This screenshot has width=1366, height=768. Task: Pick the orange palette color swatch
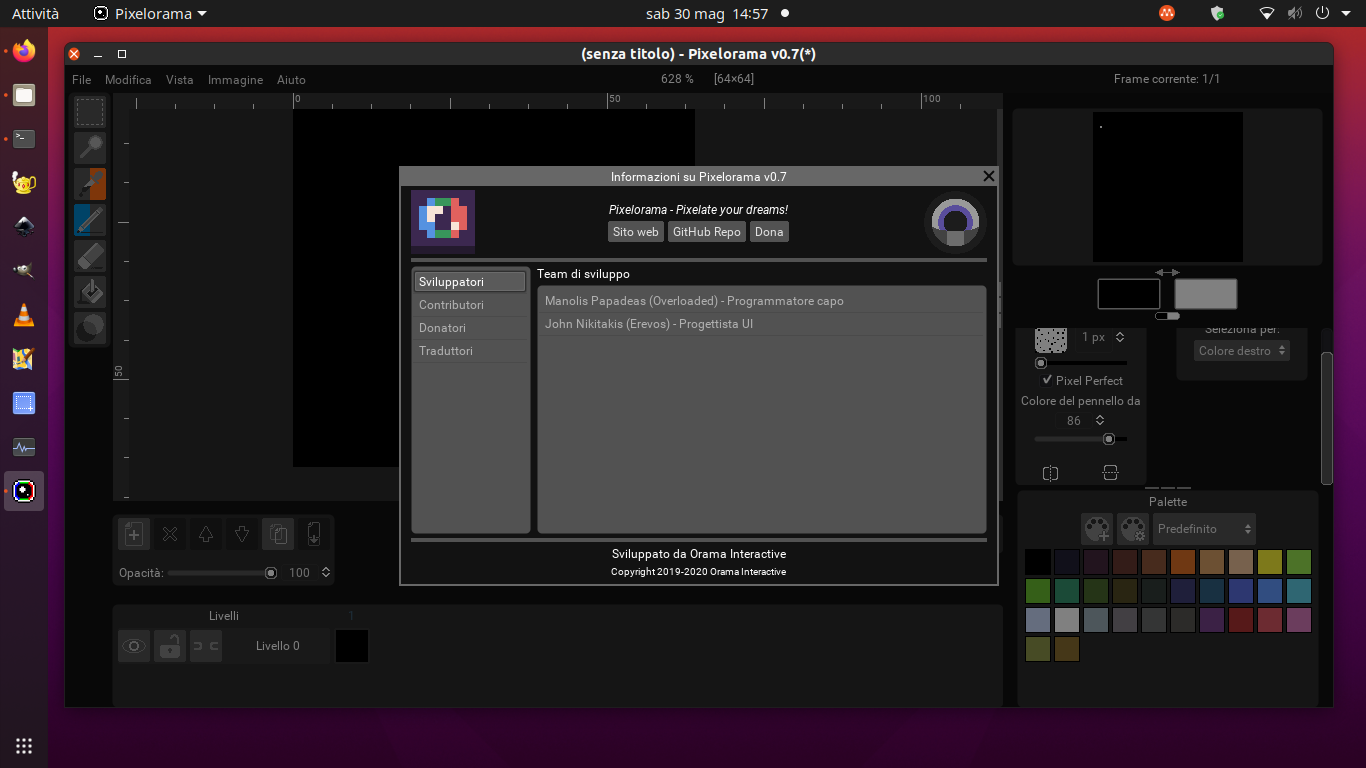tap(1183, 562)
